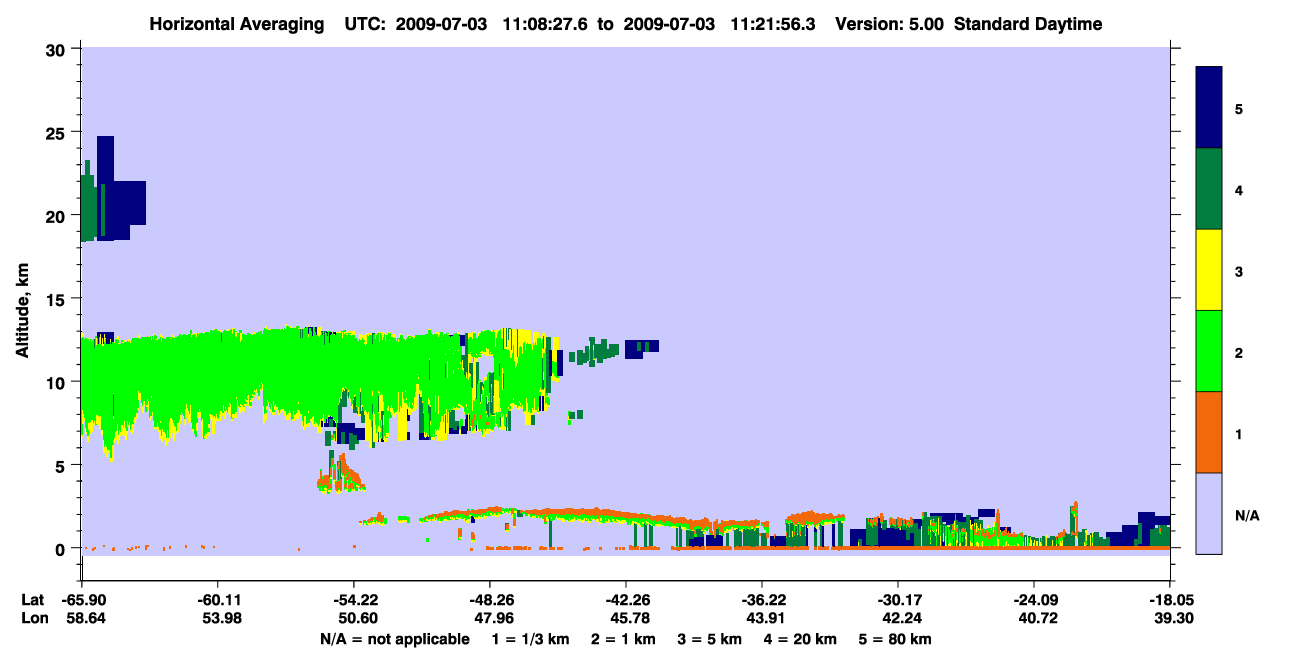
Task: Click the '5 = 80 km' legend note
Action: coord(896,639)
